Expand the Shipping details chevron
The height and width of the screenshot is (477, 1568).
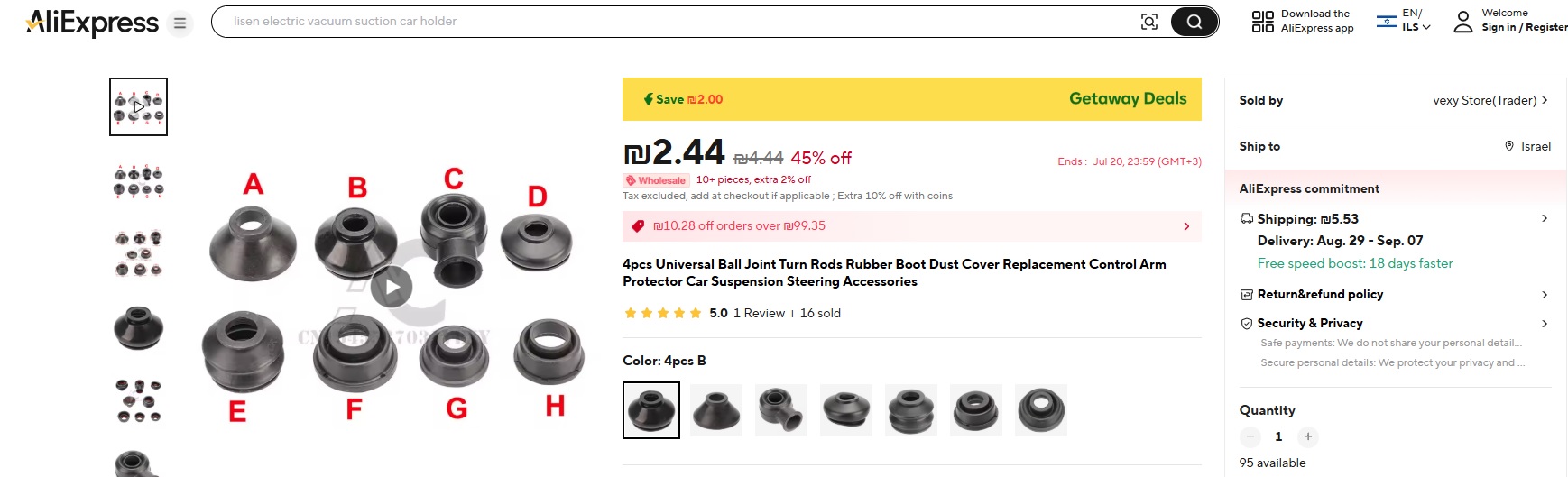click(x=1544, y=218)
